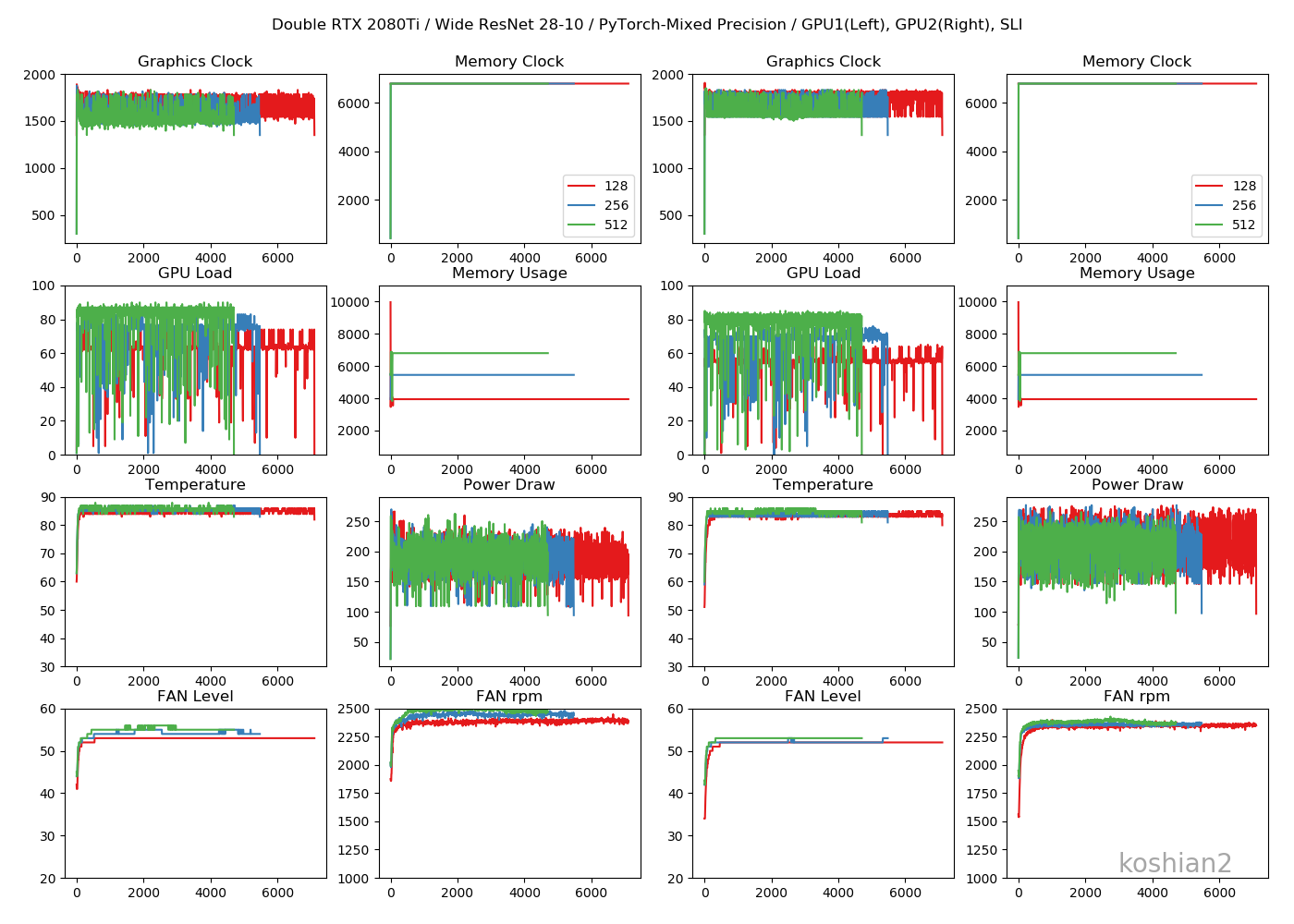Click the GPU1 Memory Clock chart title
Viewport: 1294px width, 924px height.
[509, 62]
